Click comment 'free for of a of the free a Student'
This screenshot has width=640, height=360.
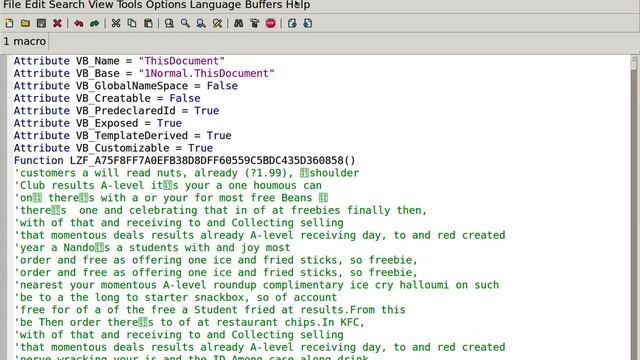click(210, 310)
